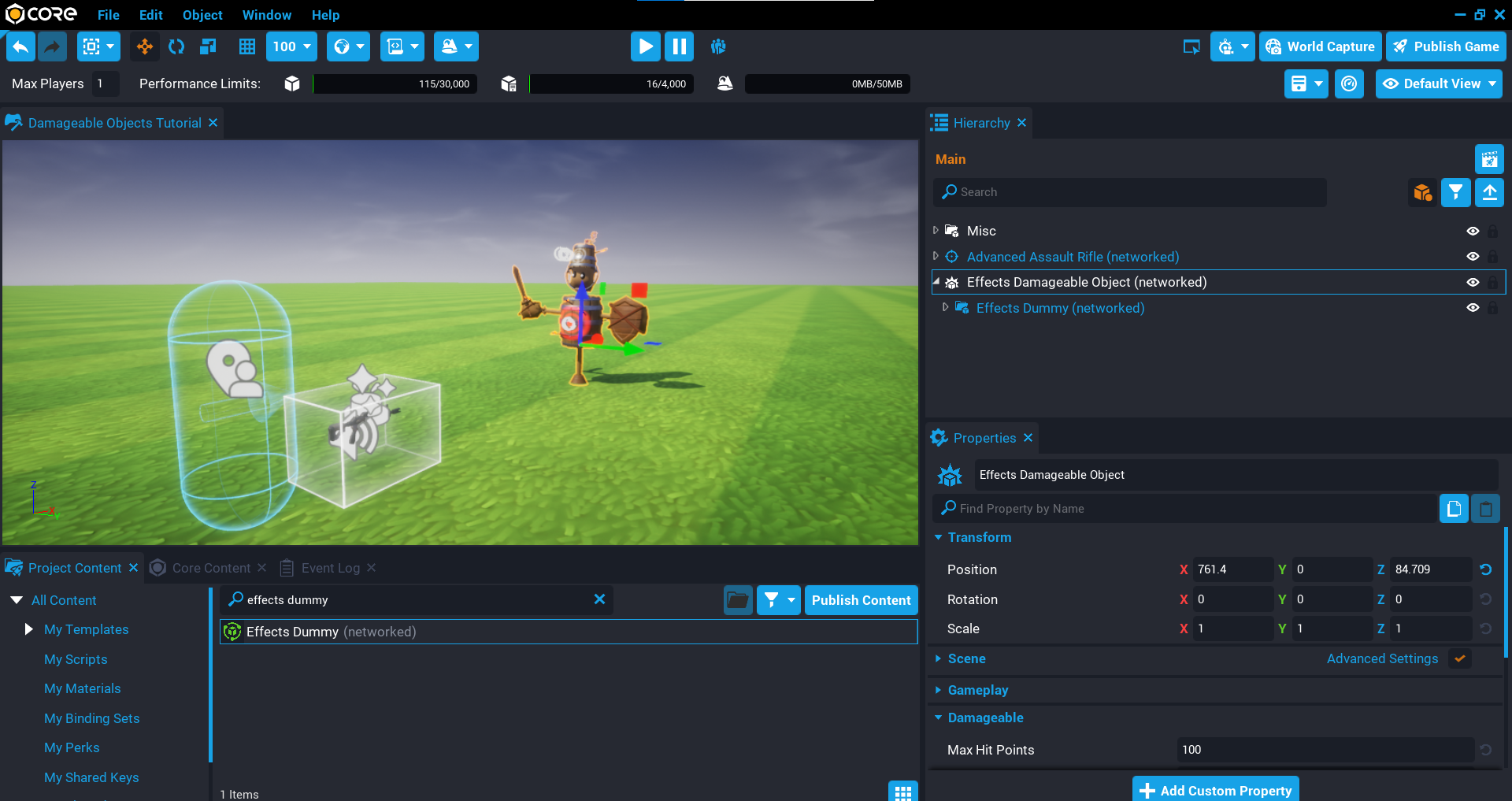The image size is (1512, 801).
Task: Expand the Advanced Assault Rifle item
Action: [936, 257]
